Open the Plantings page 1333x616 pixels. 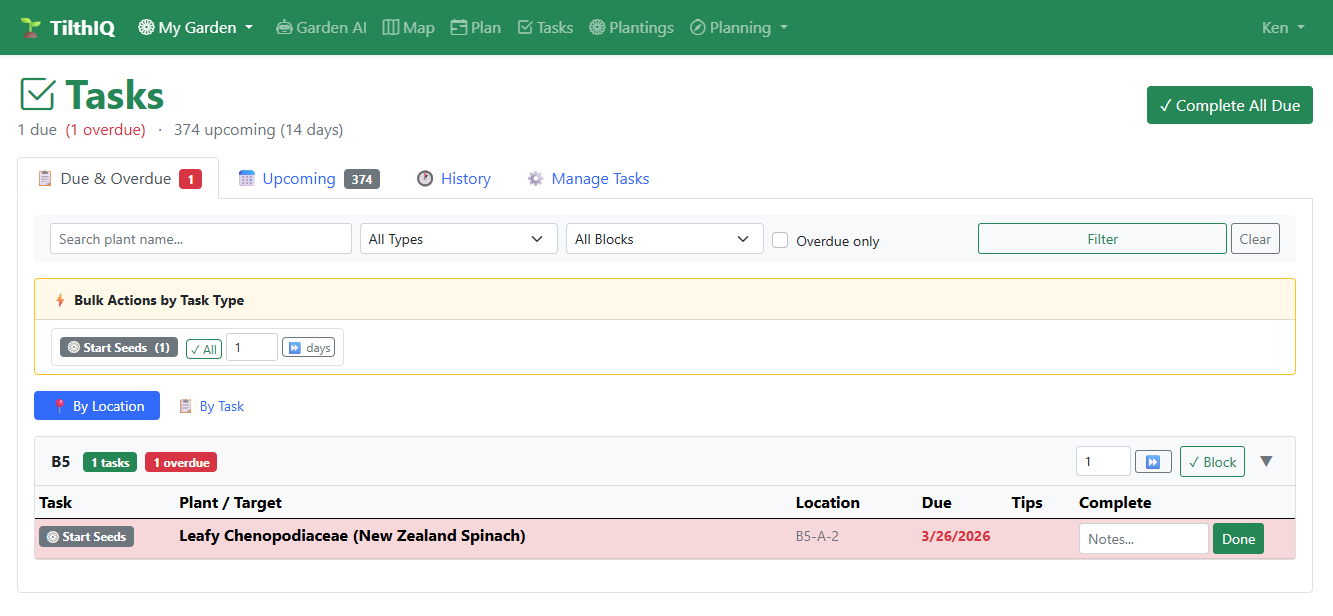(x=631, y=27)
